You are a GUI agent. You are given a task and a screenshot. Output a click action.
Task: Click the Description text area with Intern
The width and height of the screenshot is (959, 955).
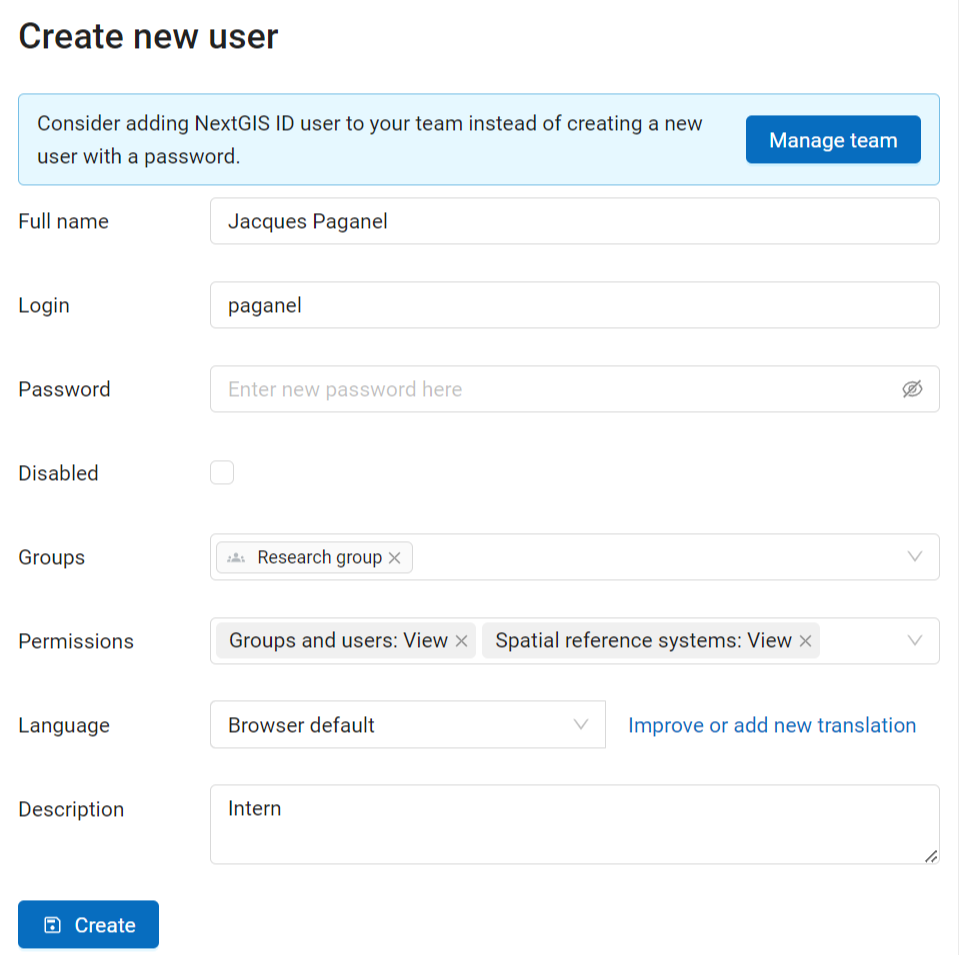(x=575, y=825)
